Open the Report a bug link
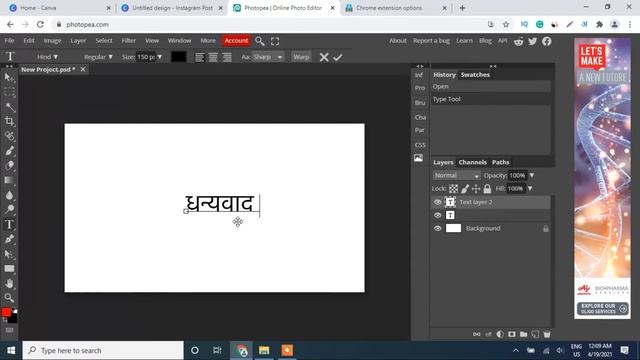The image size is (640, 360). pos(431,41)
